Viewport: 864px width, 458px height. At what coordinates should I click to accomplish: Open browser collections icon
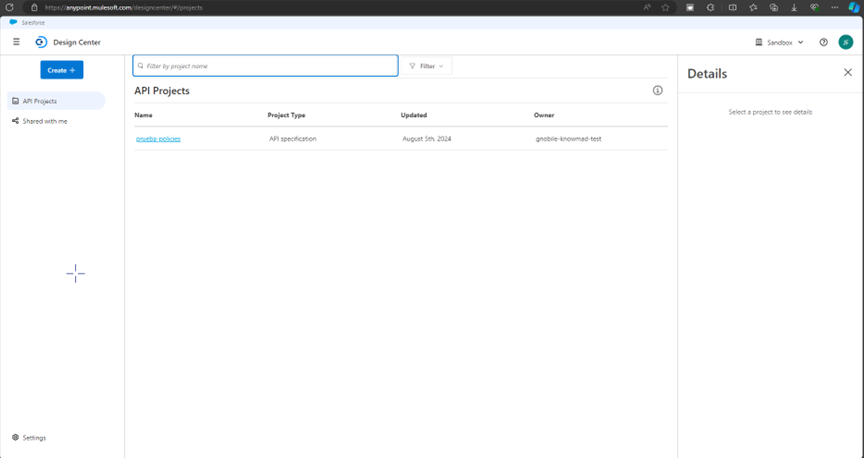[x=774, y=8]
